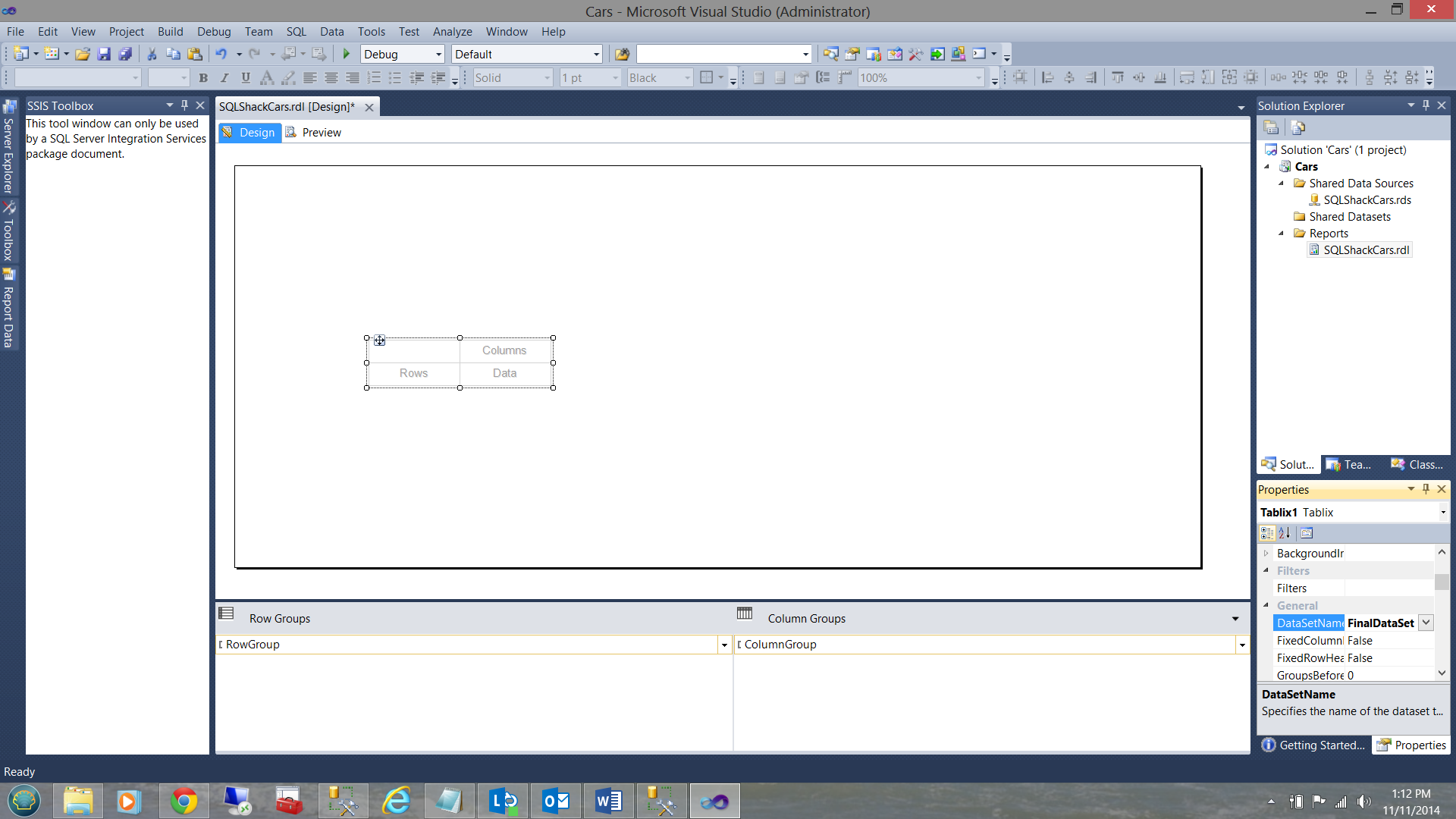
Task: Click the Save toolbar icon
Action: point(104,54)
